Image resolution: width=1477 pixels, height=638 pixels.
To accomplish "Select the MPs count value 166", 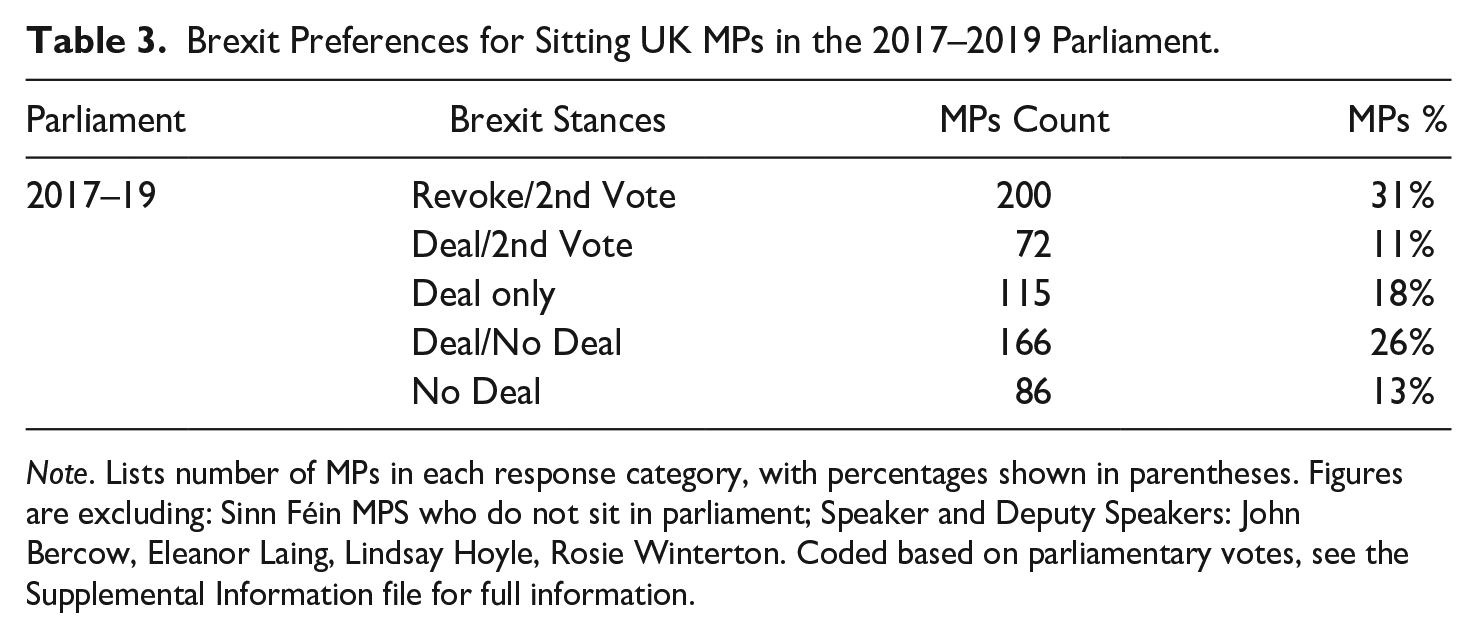I will pyautogui.click(x=1023, y=342).
